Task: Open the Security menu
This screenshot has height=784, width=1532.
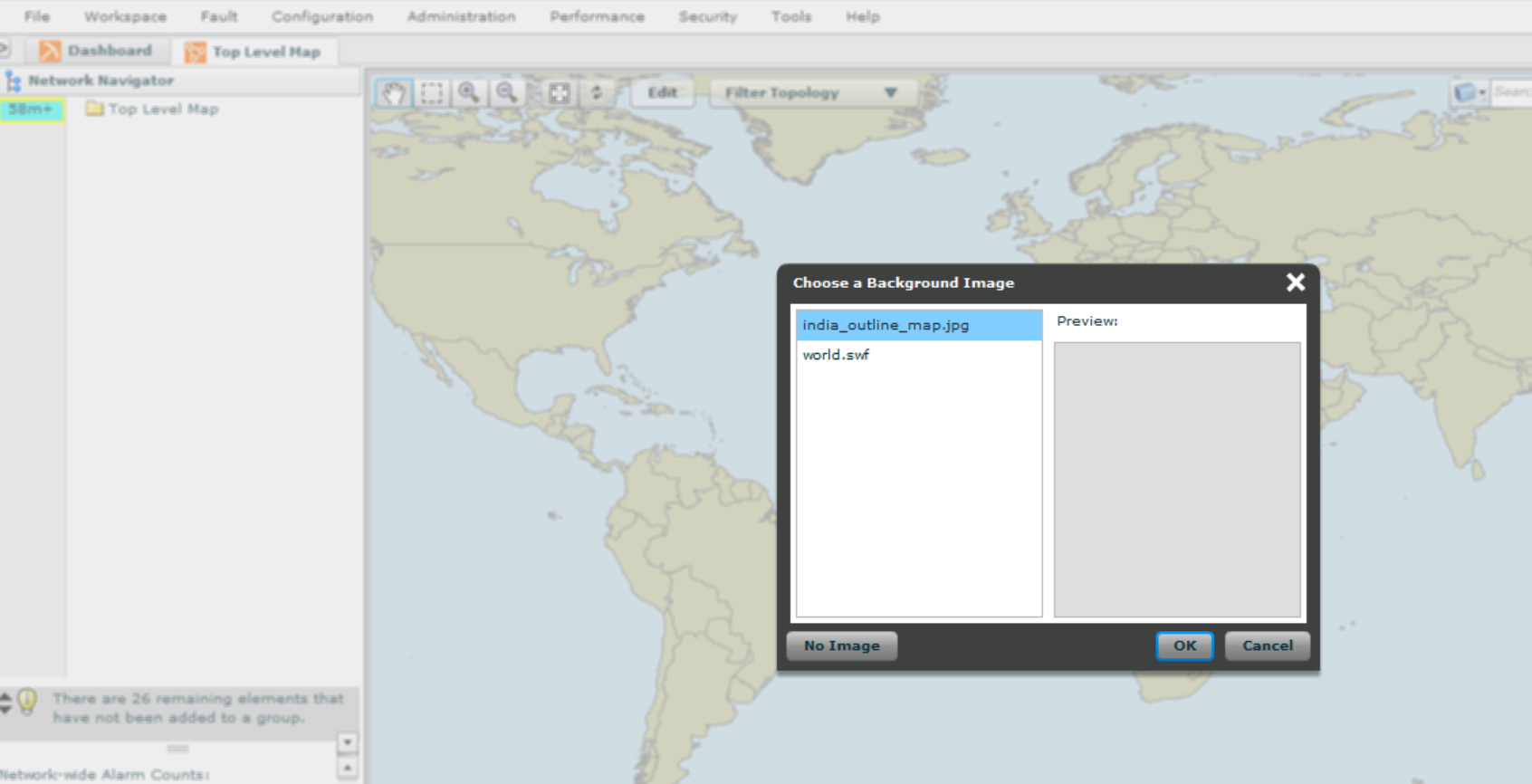Action: pyautogui.click(x=708, y=16)
